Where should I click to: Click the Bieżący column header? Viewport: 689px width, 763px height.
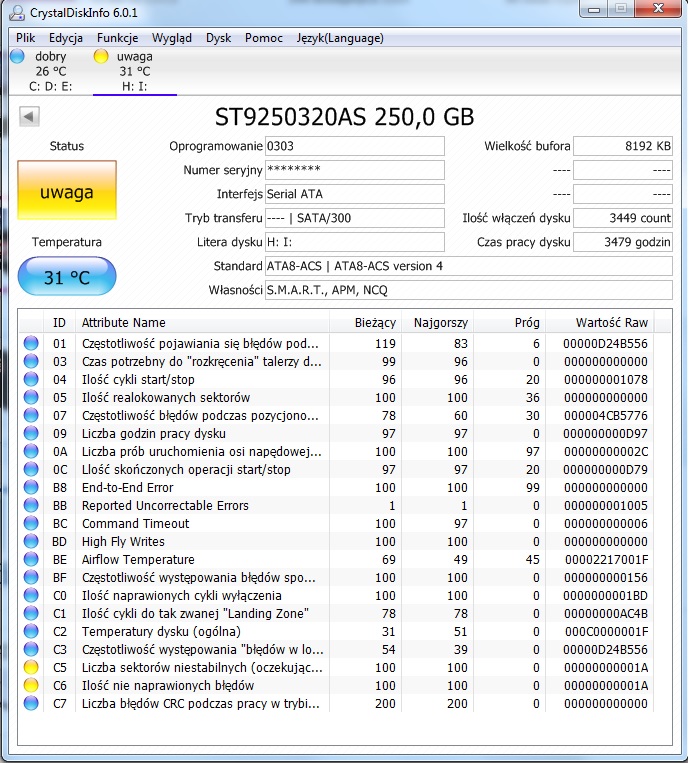365,323
